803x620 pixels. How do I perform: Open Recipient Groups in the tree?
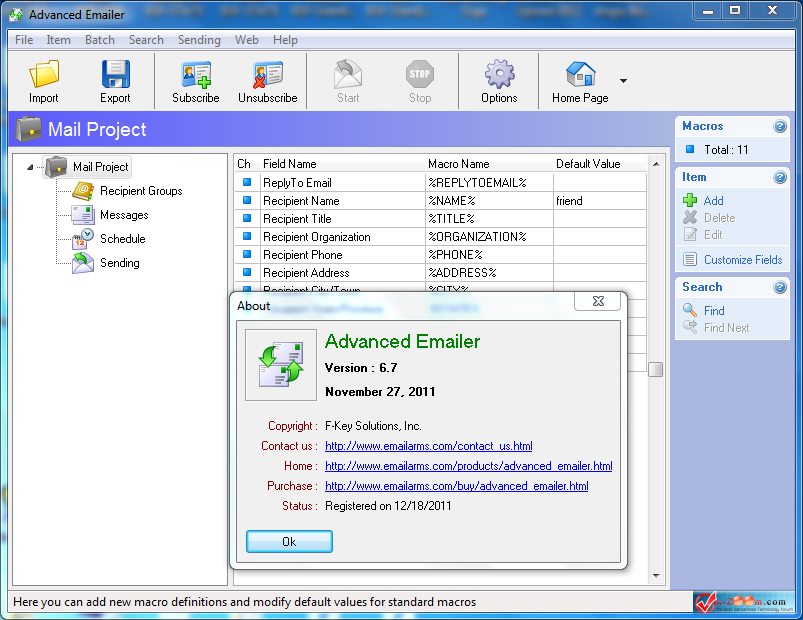pyautogui.click(x=141, y=191)
